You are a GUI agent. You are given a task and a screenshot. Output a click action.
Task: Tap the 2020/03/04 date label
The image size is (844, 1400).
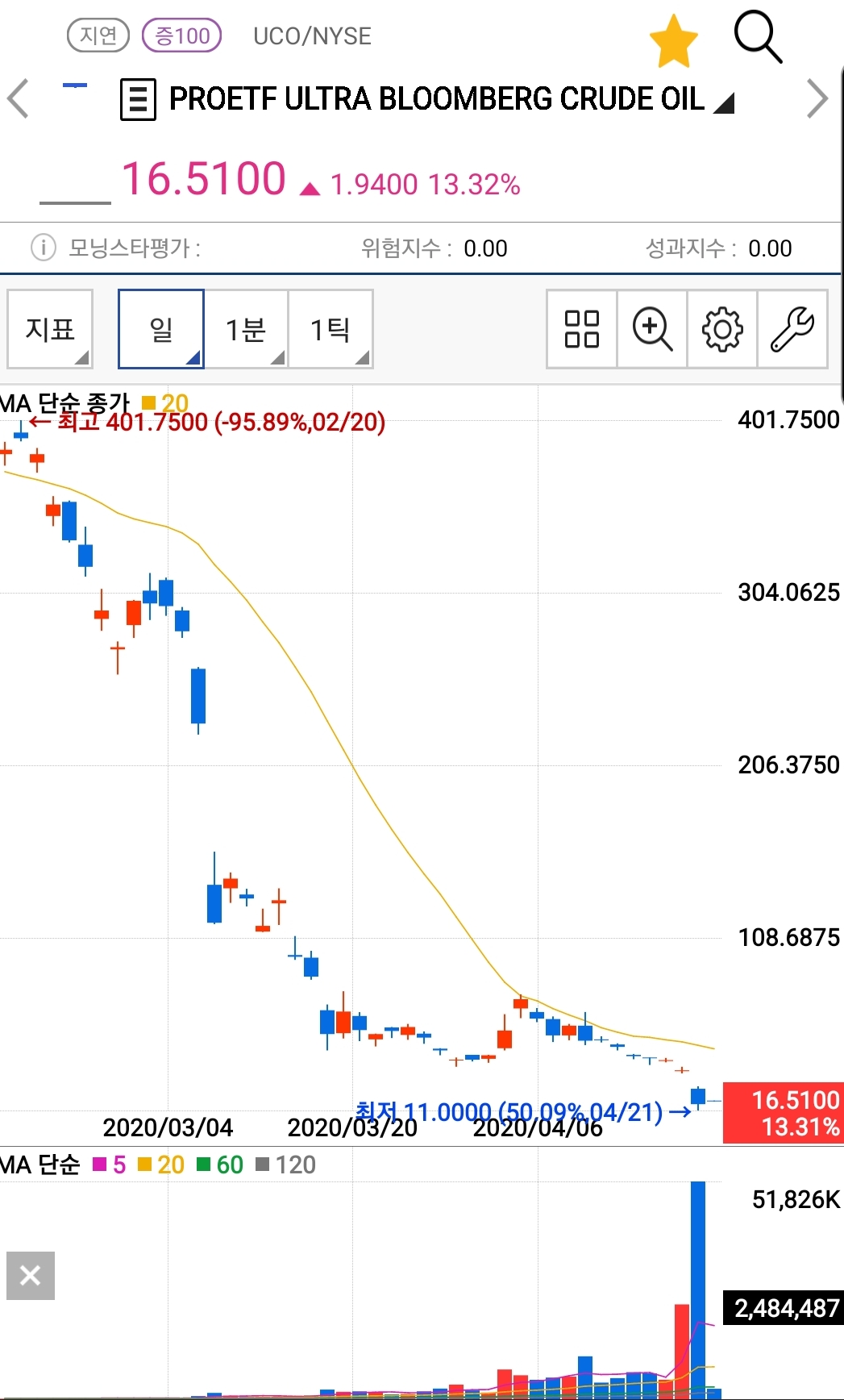(168, 1127)
